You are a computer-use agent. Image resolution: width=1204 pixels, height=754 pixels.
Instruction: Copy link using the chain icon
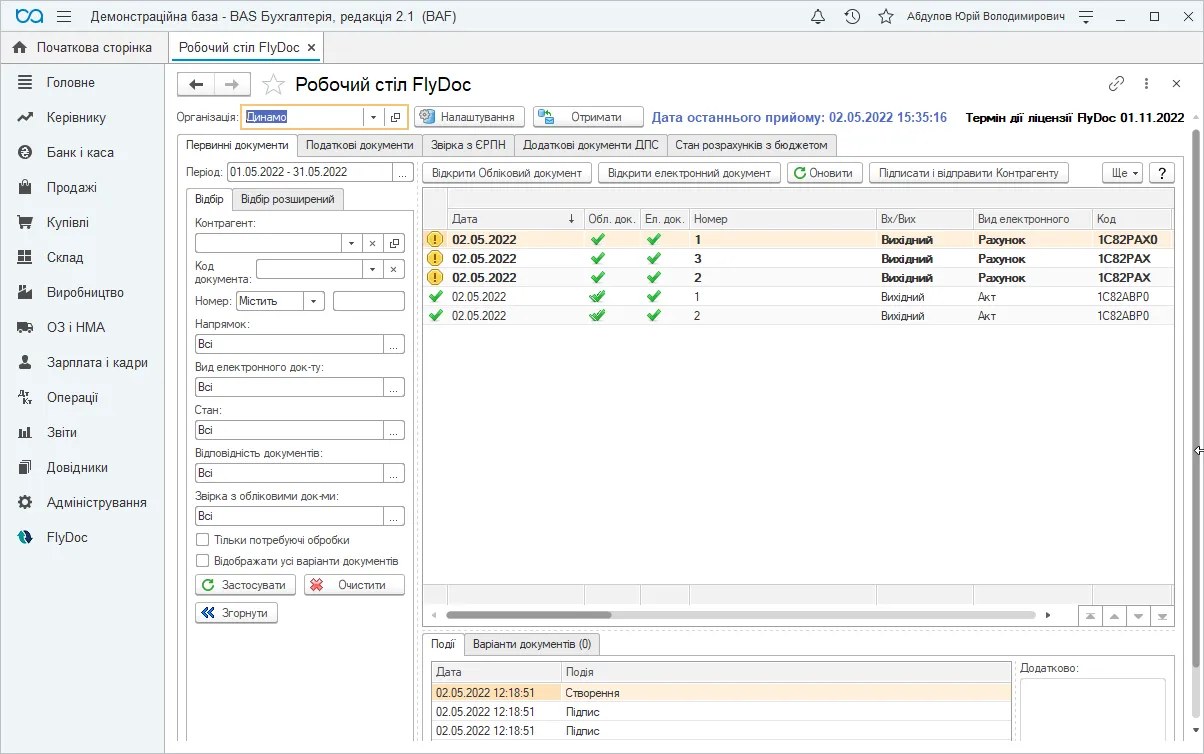pos(1116,84)
